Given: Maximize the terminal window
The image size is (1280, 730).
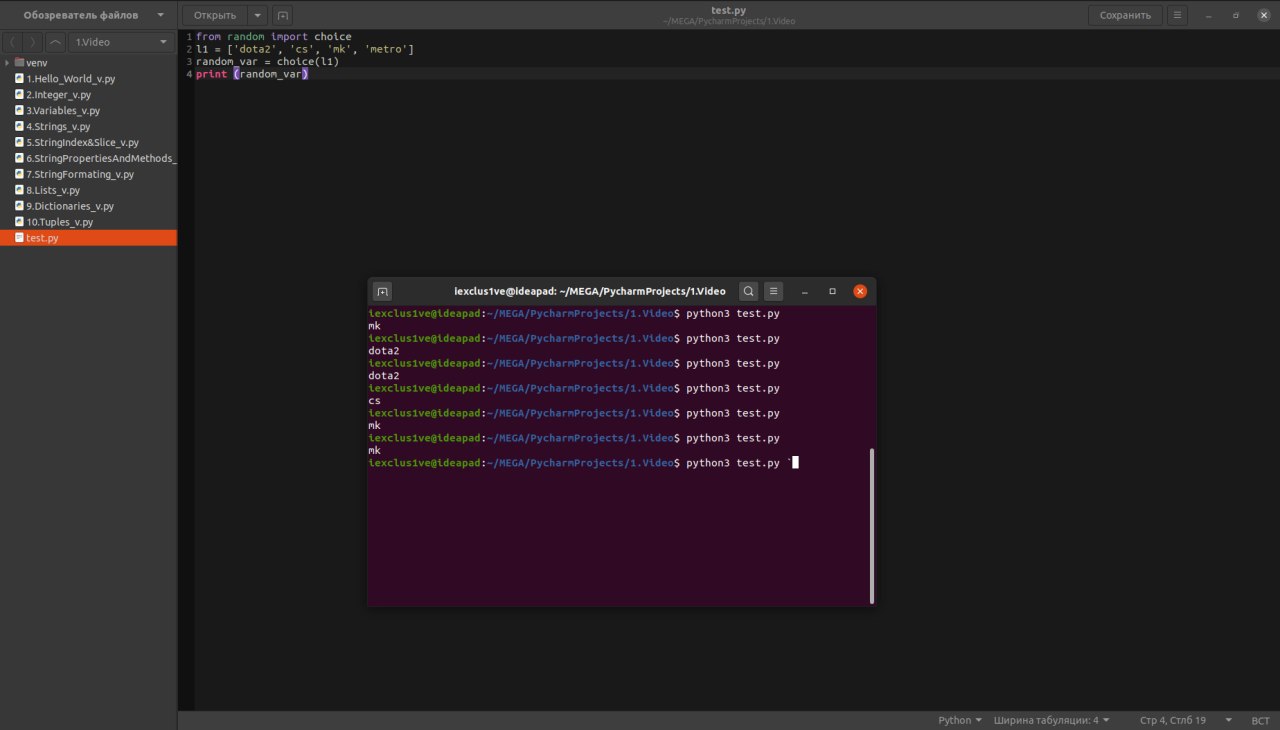Looking at the screenshot, I should coord(832,291).
